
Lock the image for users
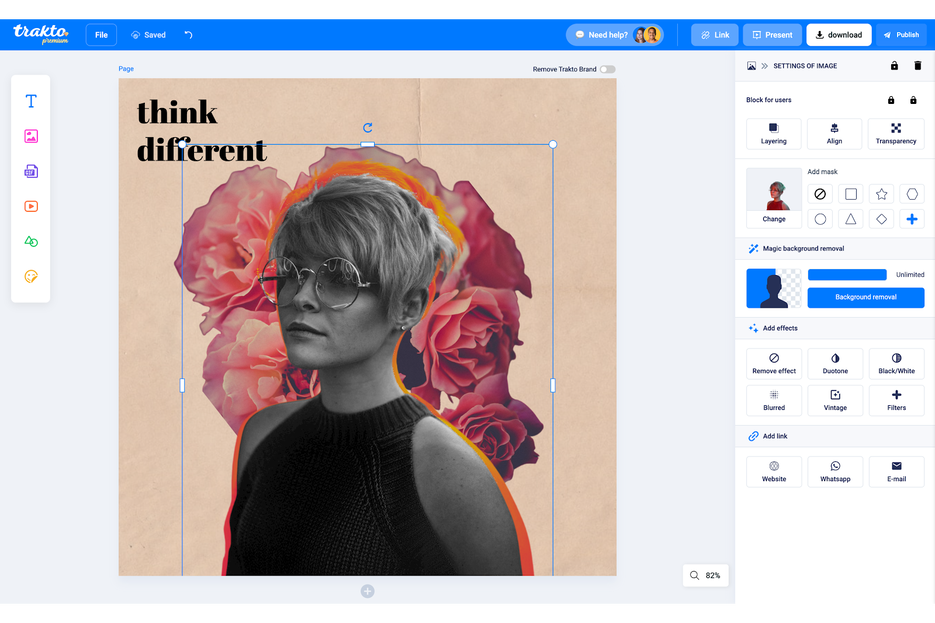coord(890,100)
